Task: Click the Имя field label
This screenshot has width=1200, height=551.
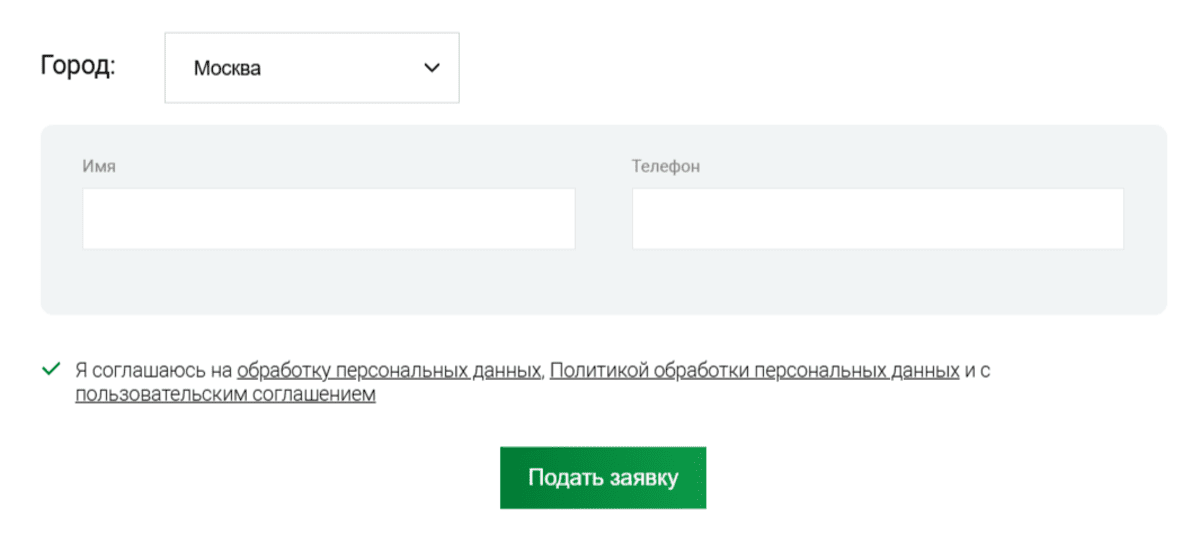Action: click(99, 166)
